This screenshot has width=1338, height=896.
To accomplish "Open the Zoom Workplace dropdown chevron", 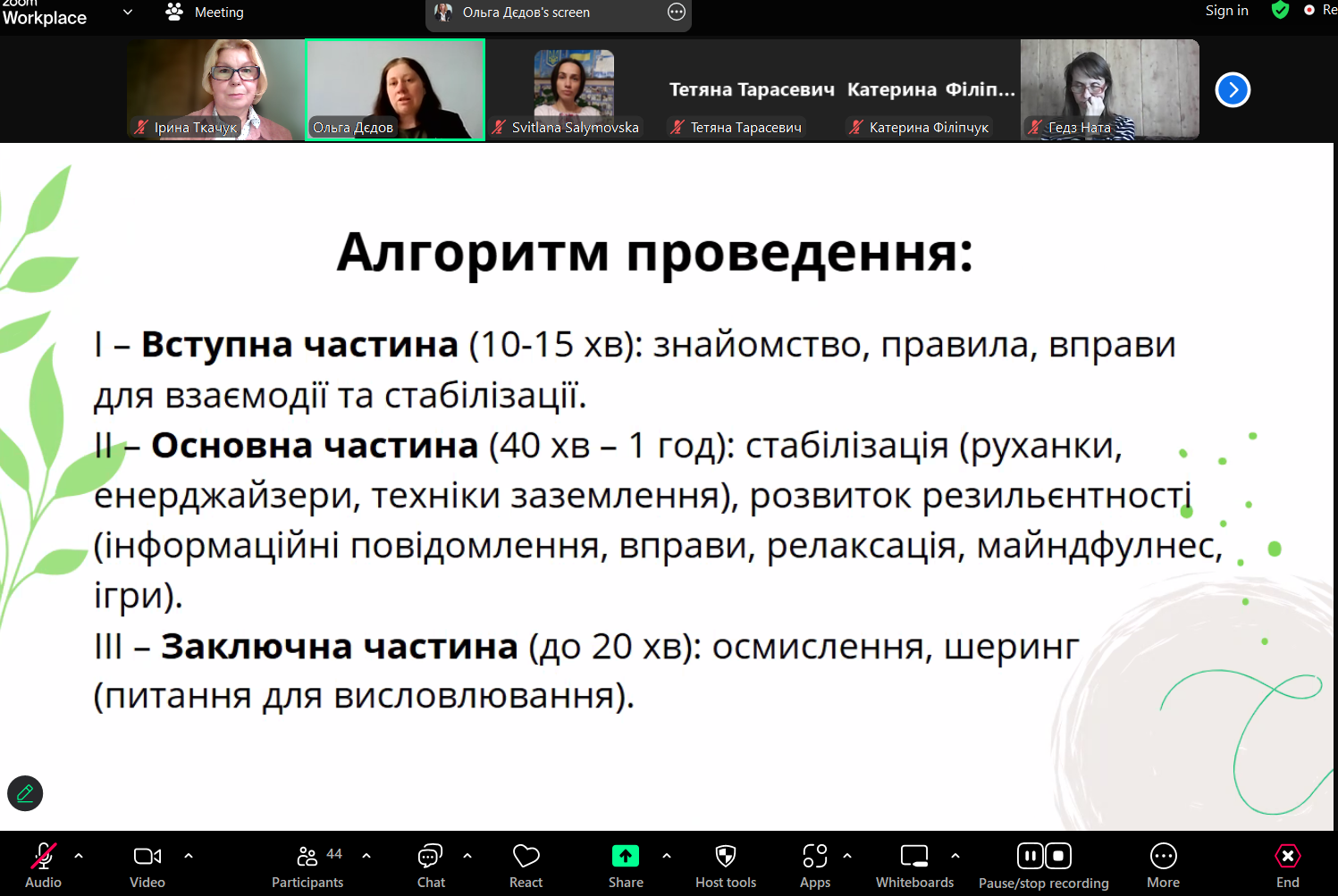I will point(128,13).
